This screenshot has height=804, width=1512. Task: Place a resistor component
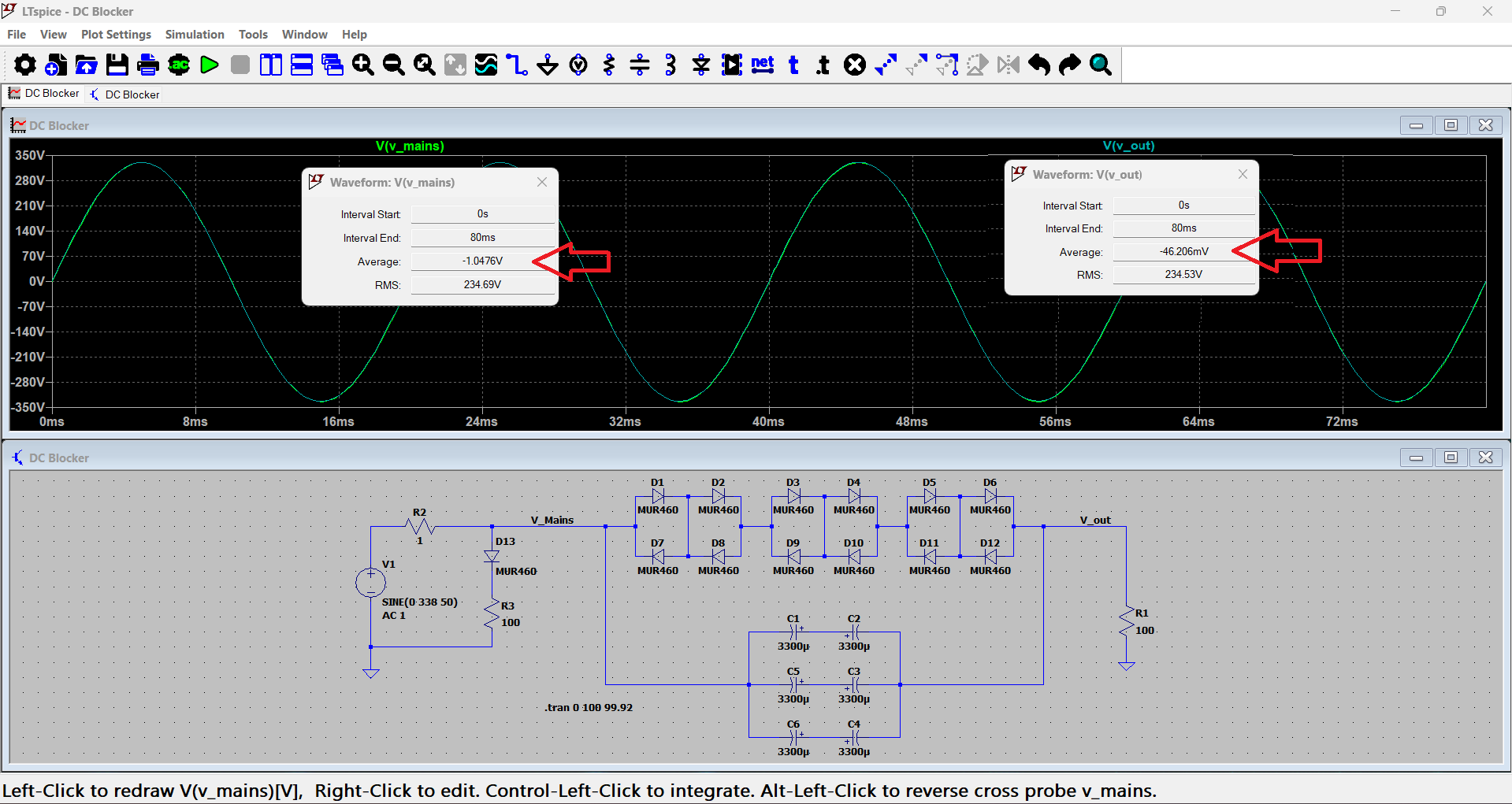coord(609,65)
